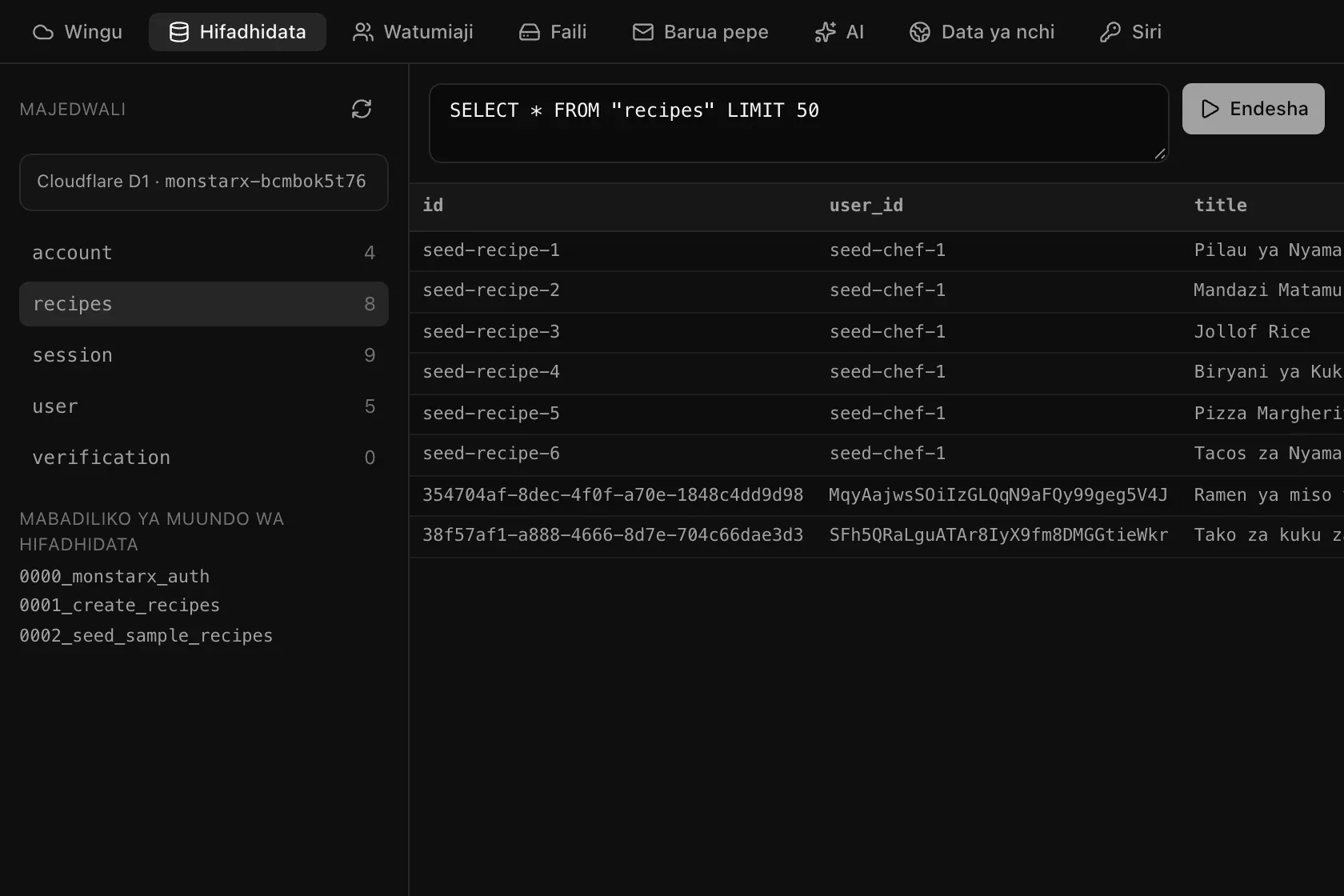Click the 354704af-8dec id cell
The height and width of the screenshot is (896, 1344).
[613, 495]
